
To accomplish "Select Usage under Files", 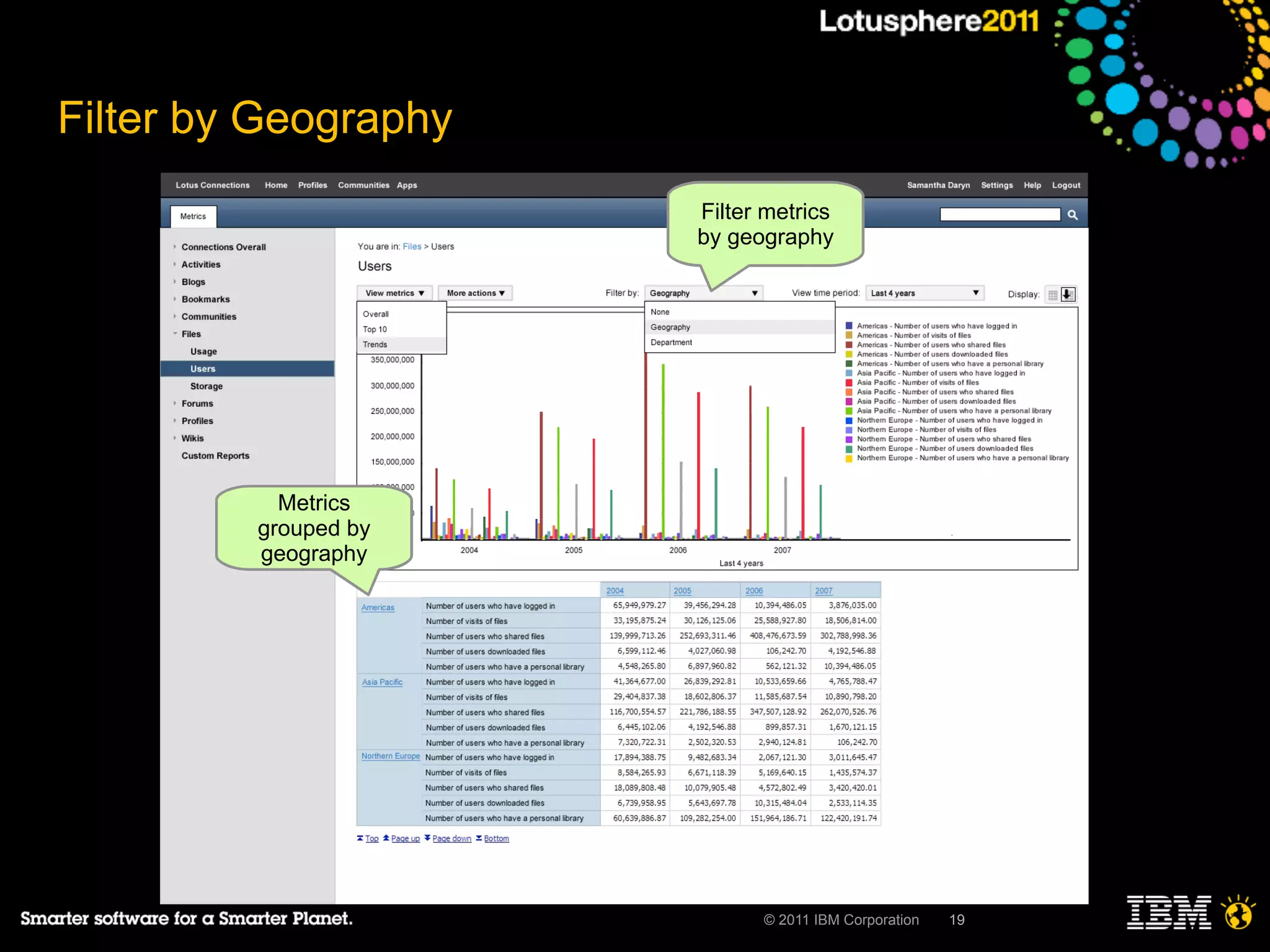I will point(203,351).
